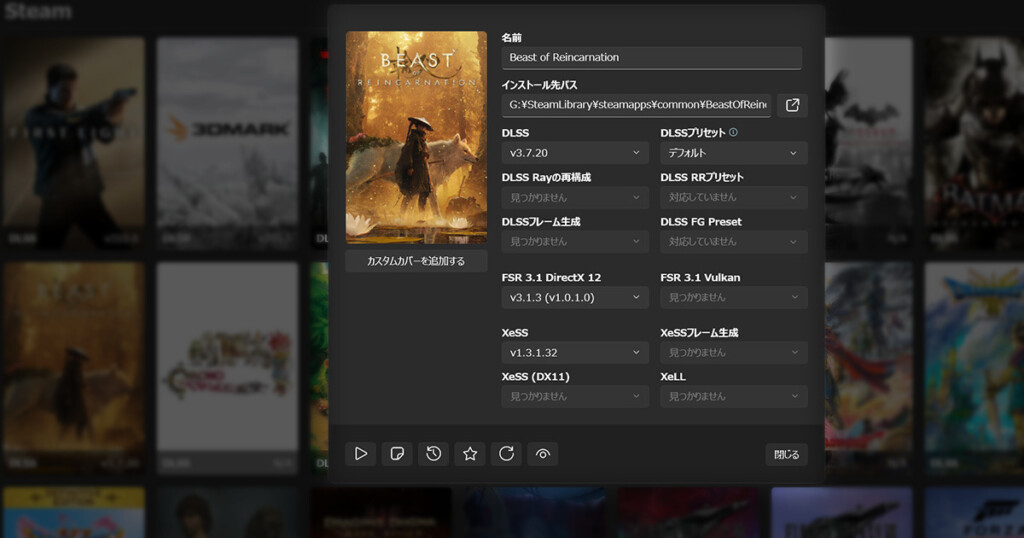Open the XeSS dropdown showing v1.3.1.32

click(575, 353)
